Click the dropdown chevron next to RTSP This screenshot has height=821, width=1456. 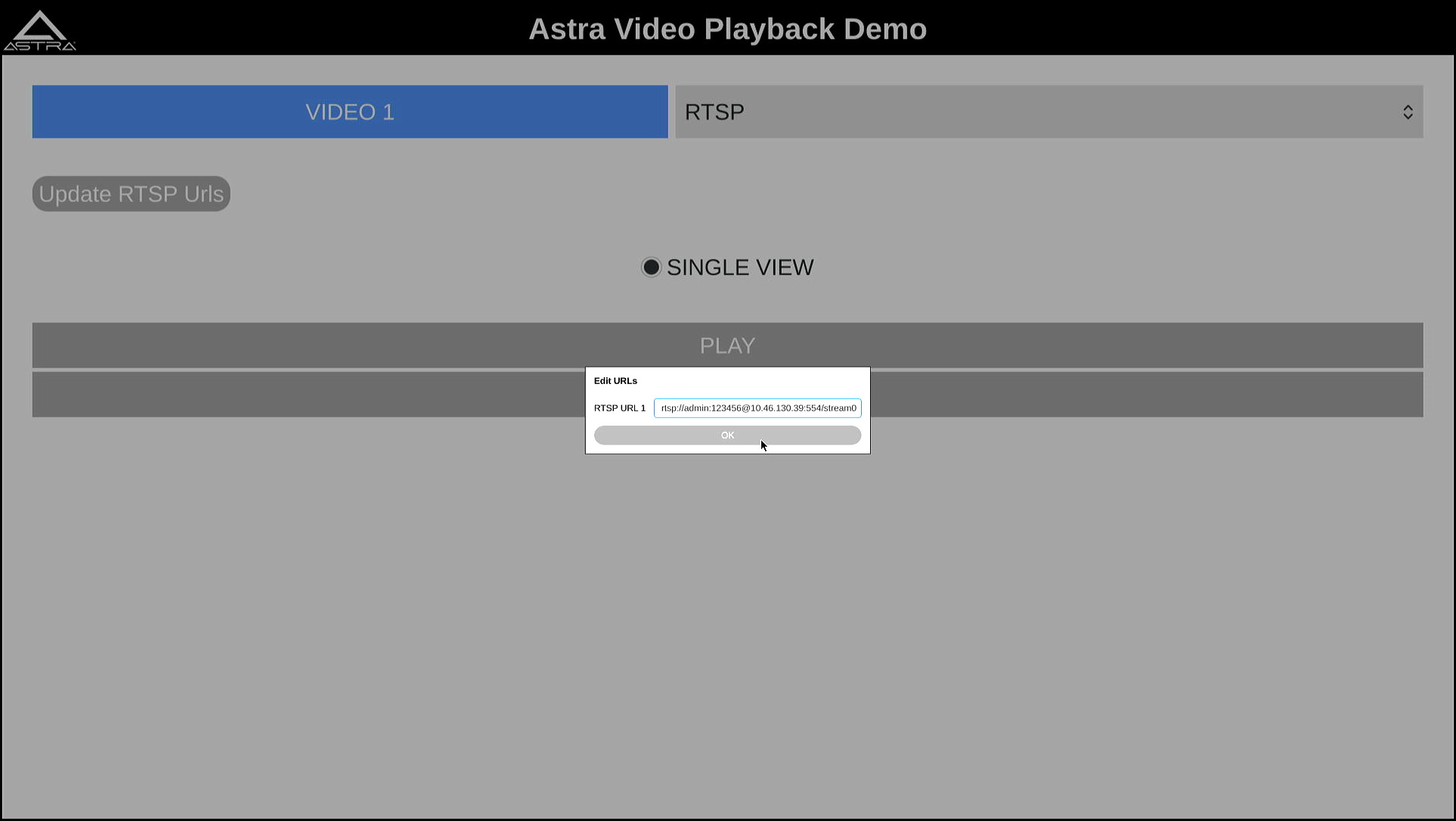point(1408,111)
